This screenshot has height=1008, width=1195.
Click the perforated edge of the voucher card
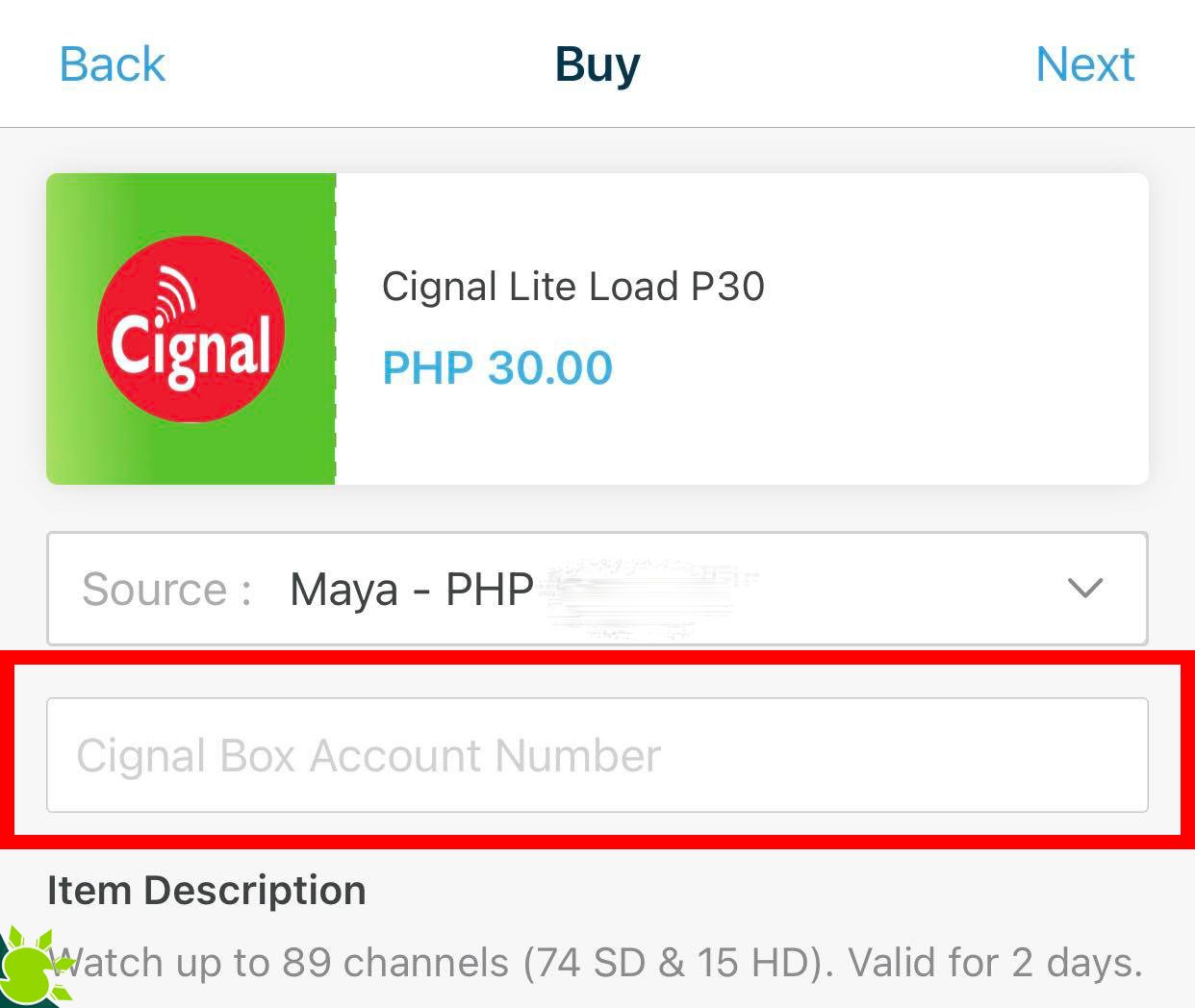[x=336, y=327]
